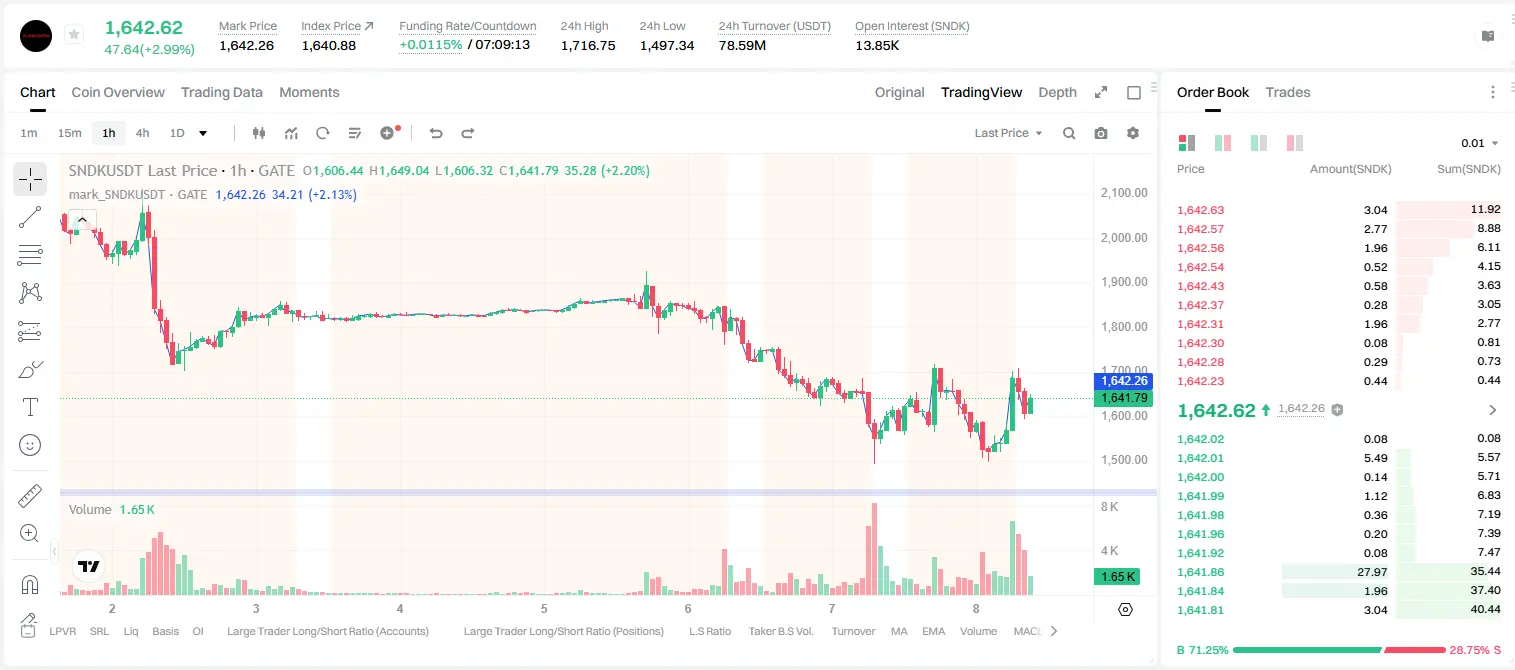Open the 0.01 price precision dropdown

(1480, 143)
